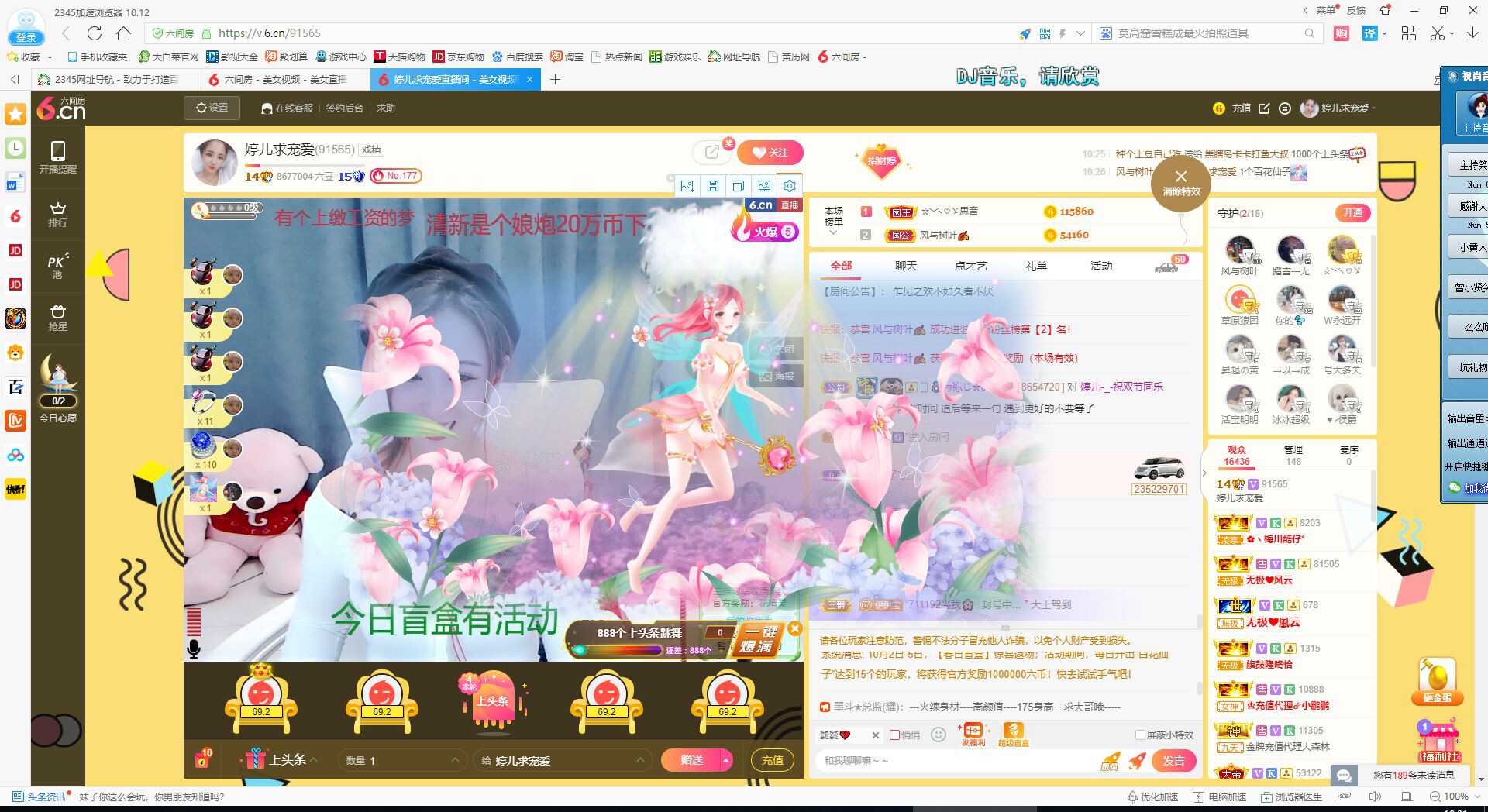Click the 赠送 send gift button

point(691,760)
